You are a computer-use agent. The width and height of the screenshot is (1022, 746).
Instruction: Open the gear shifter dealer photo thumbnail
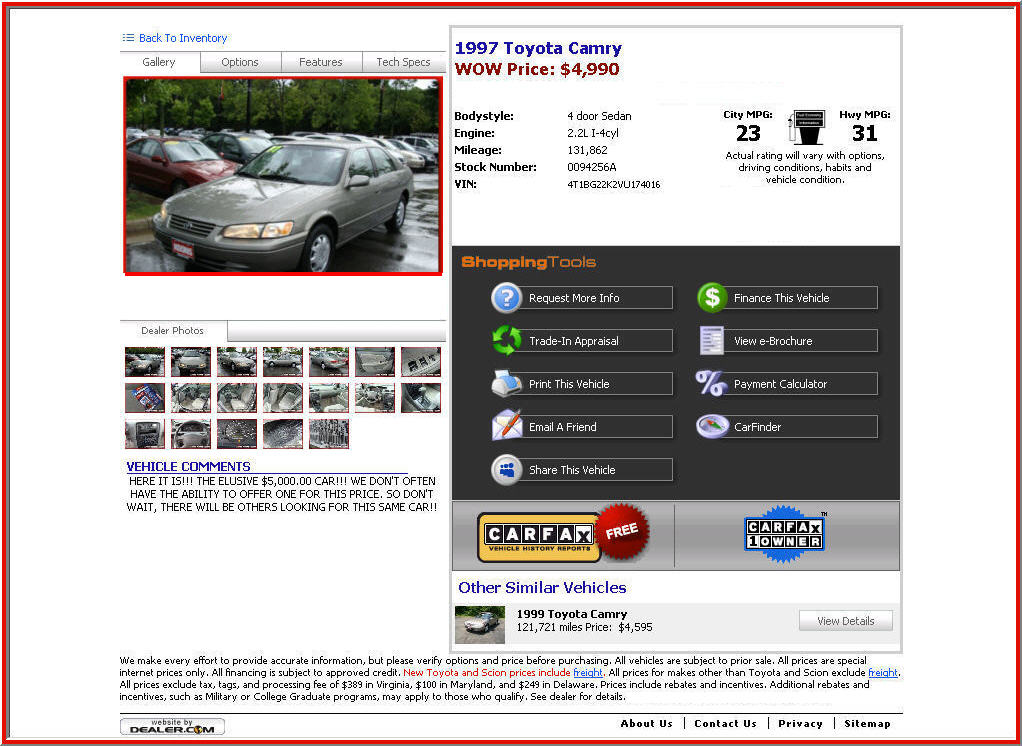click(420, 397)
